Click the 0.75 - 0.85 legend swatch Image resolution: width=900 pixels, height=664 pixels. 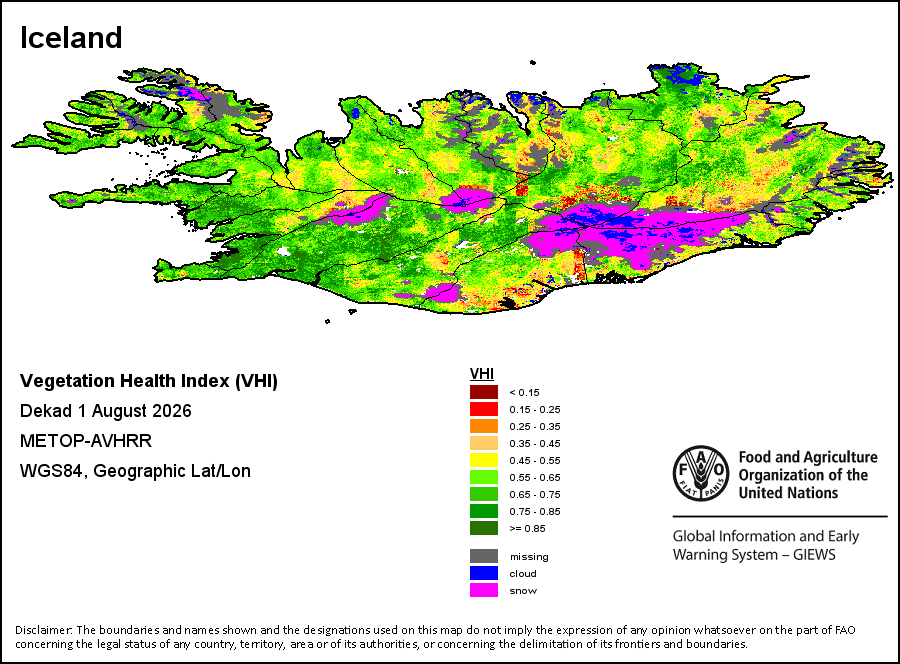pyautogui.click(x=484, y=511)
